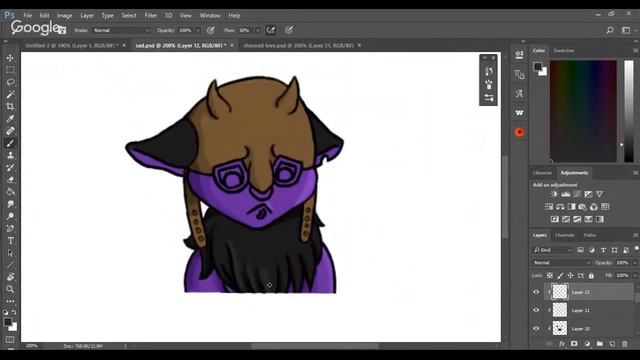
Task: Add Brightness/Contrast adjustment
Action: (554, 194)
